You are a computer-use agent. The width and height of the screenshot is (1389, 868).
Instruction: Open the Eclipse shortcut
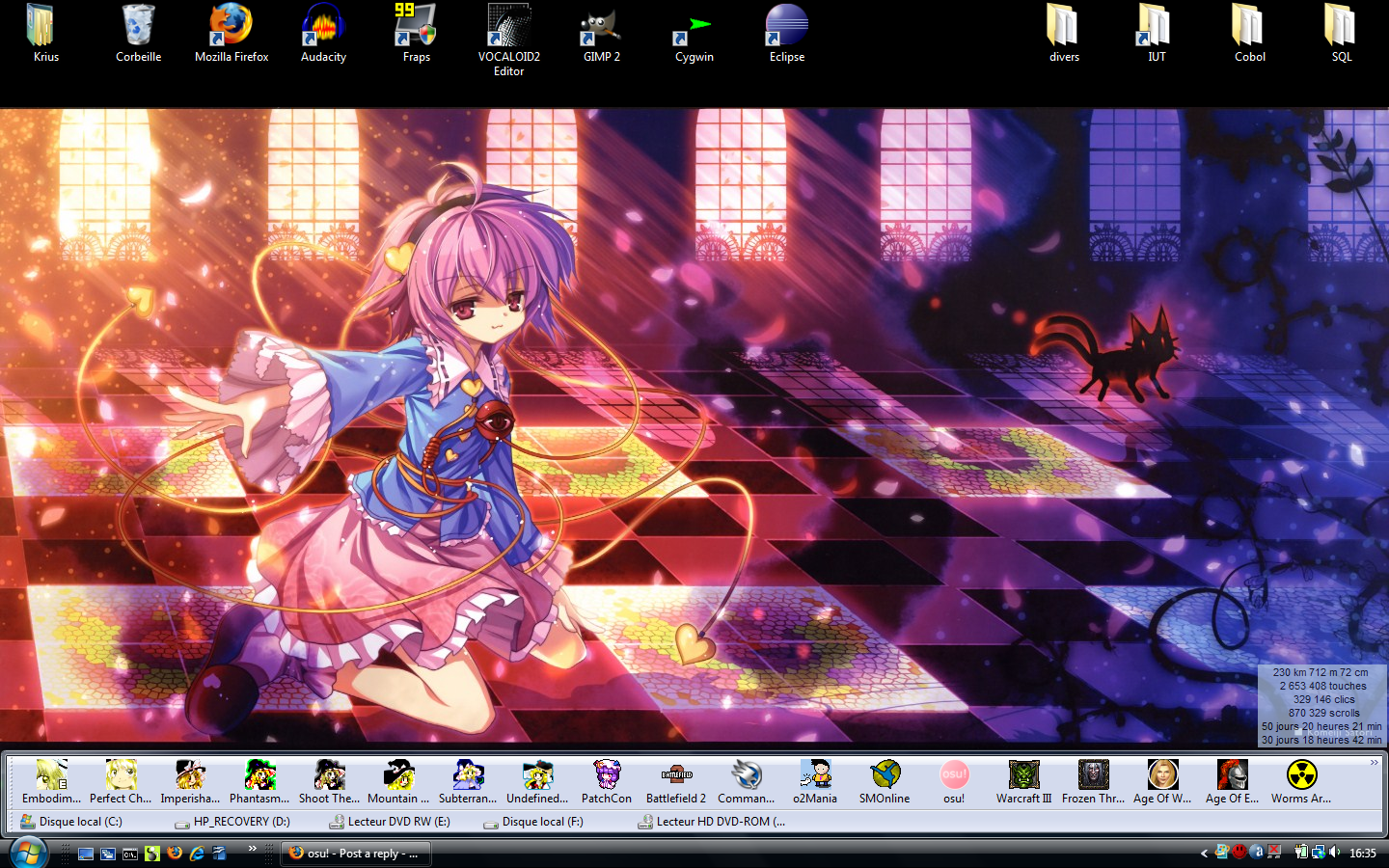click(786, 35)
